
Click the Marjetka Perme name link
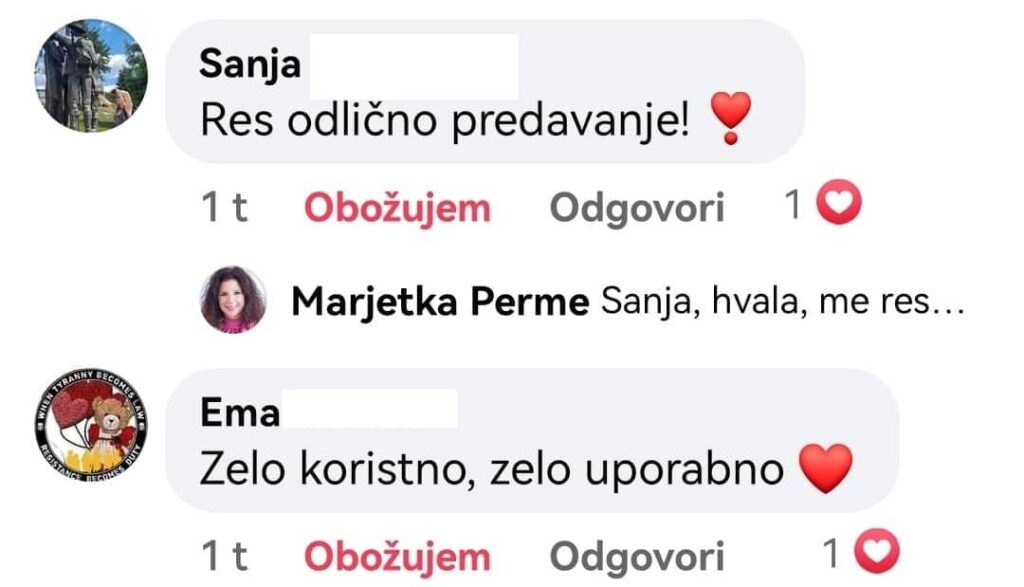click(439, 302)
